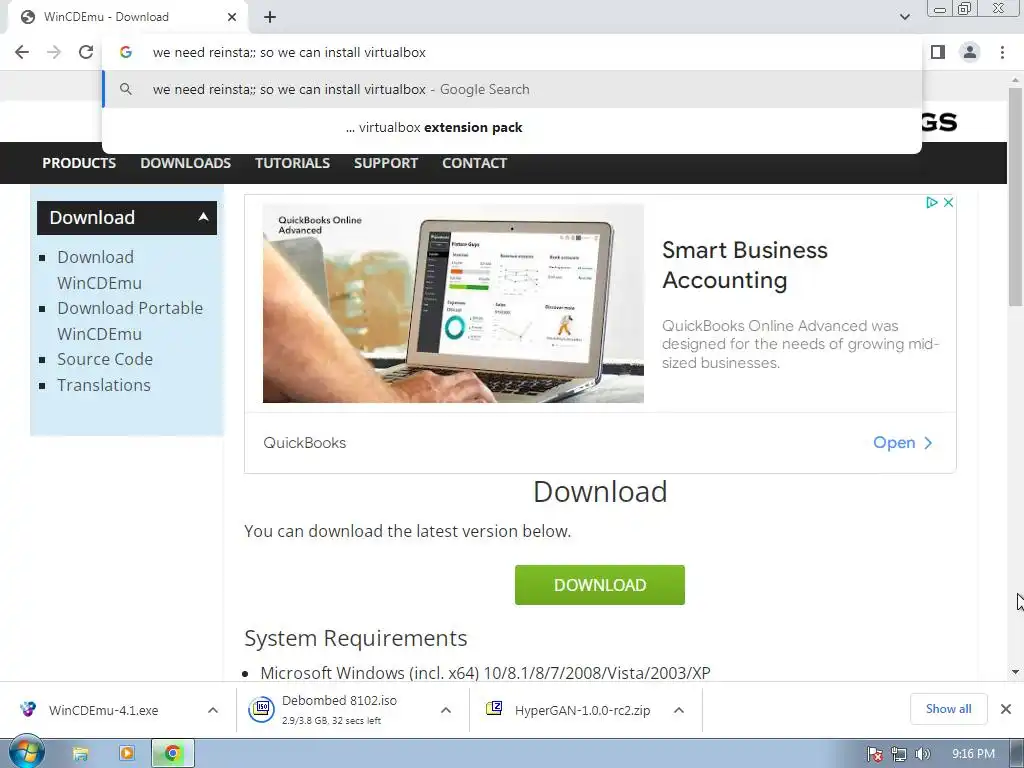Click the AdChoices triangle icon on the ad
The width and height of the screenshot is (1024, 768).
[x=932, y=202]
